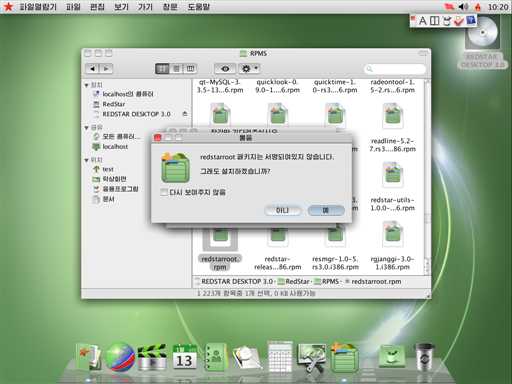512x384 pixels.
Task: Open the '보기' menu
Action: 121,7
